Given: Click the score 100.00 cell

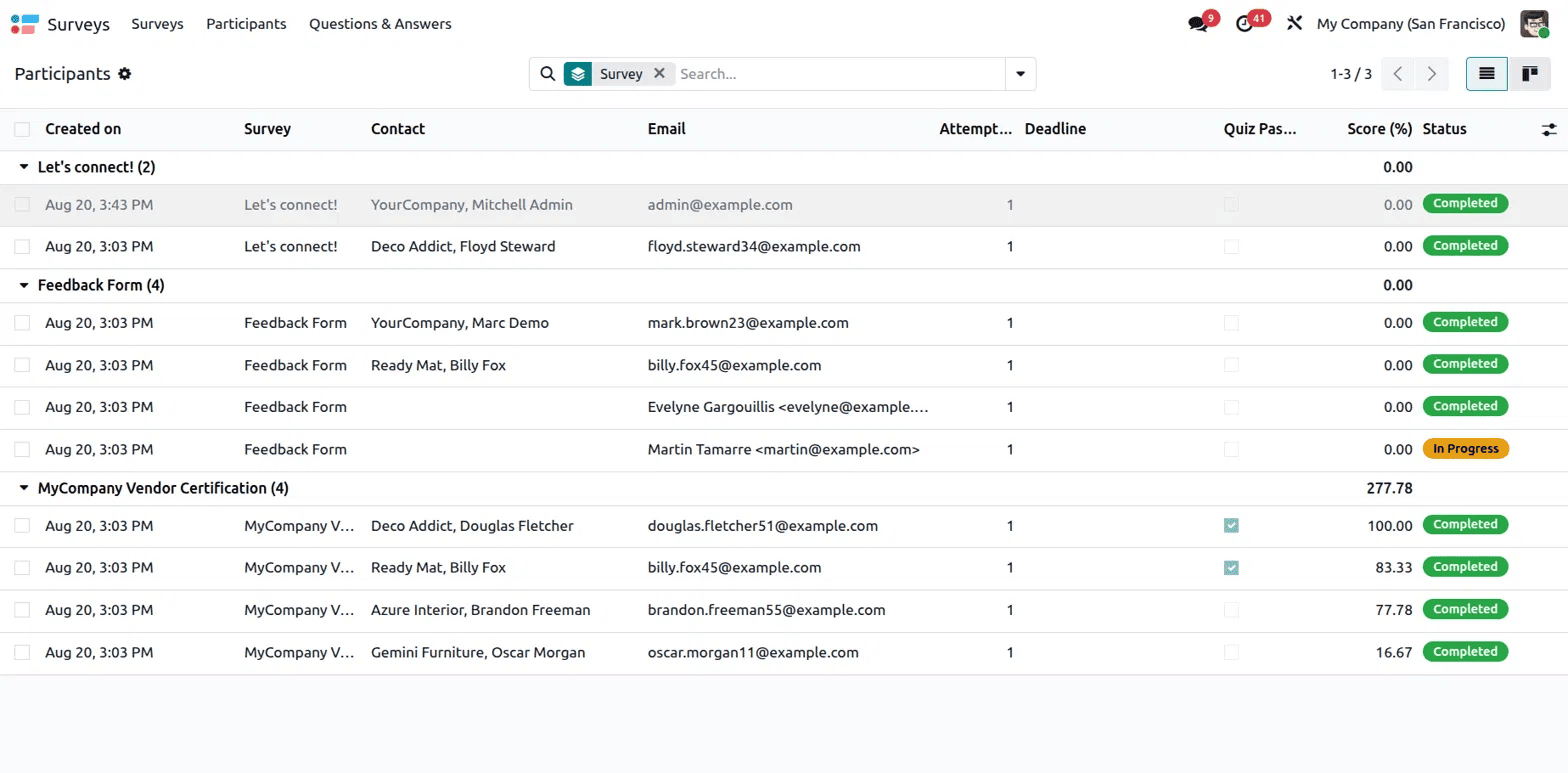Looking at the screenshot, I should (1390, 526).
